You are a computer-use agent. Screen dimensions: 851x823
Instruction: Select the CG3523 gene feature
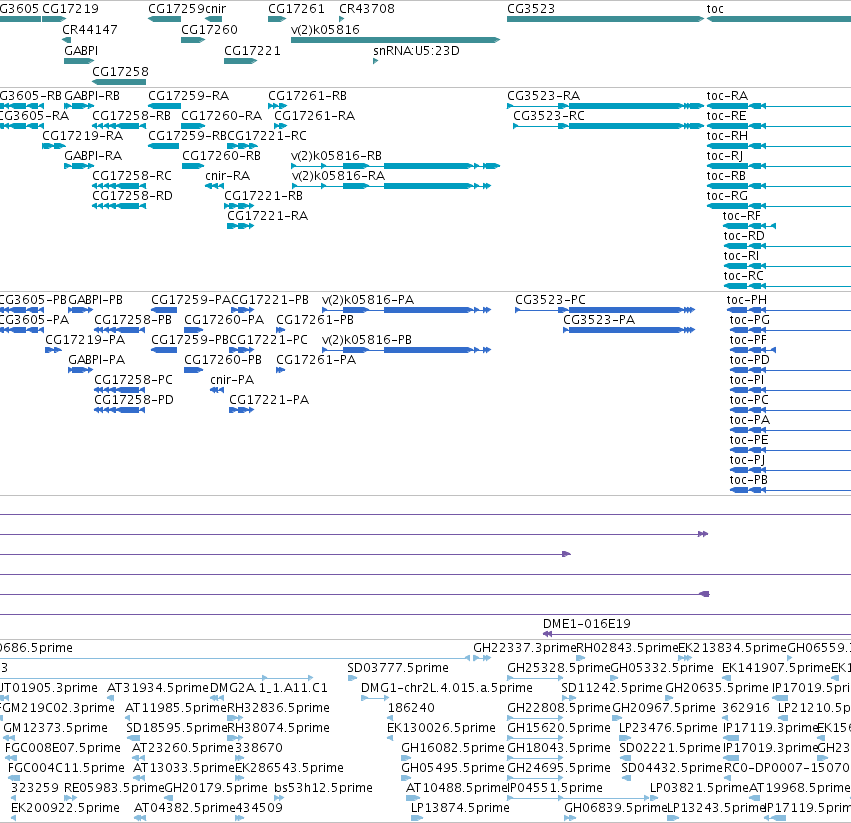605,19
